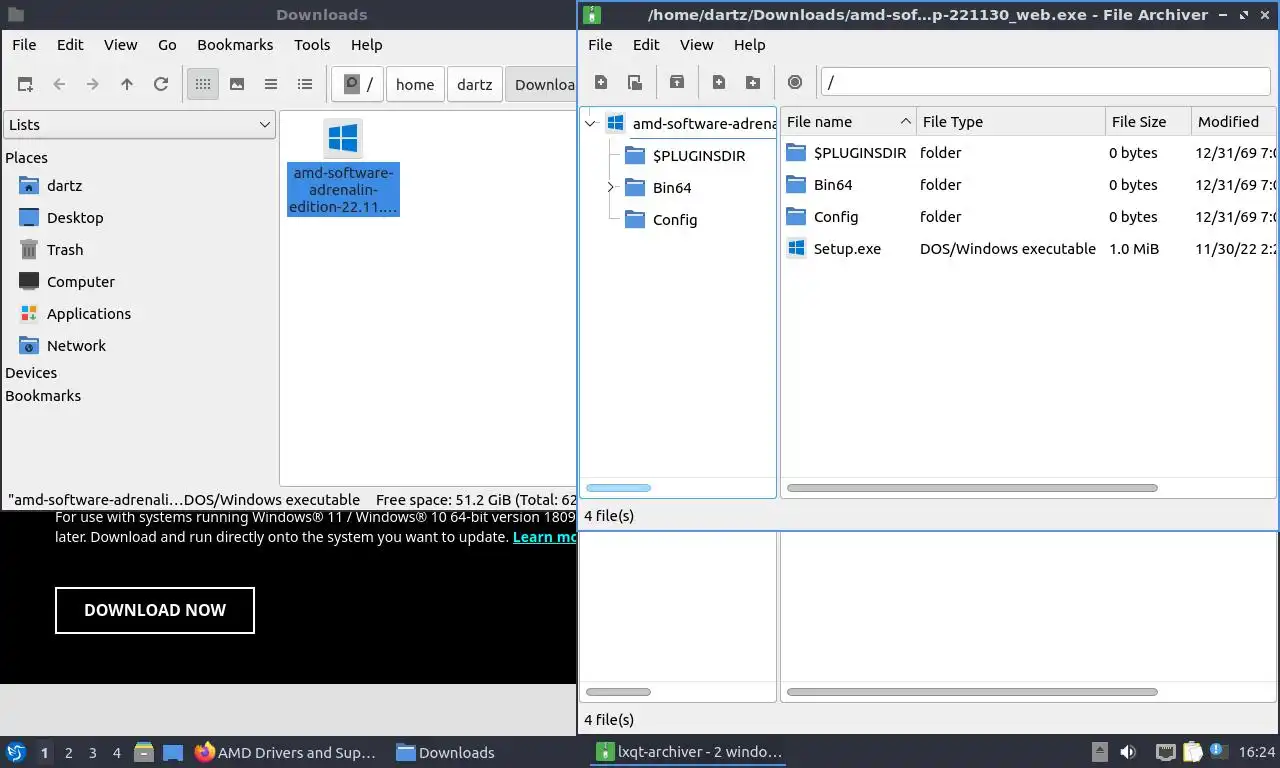The image size is (1280, 768).
Task: Open the File menu in File Archiver
Action: [x=600, y=45]
